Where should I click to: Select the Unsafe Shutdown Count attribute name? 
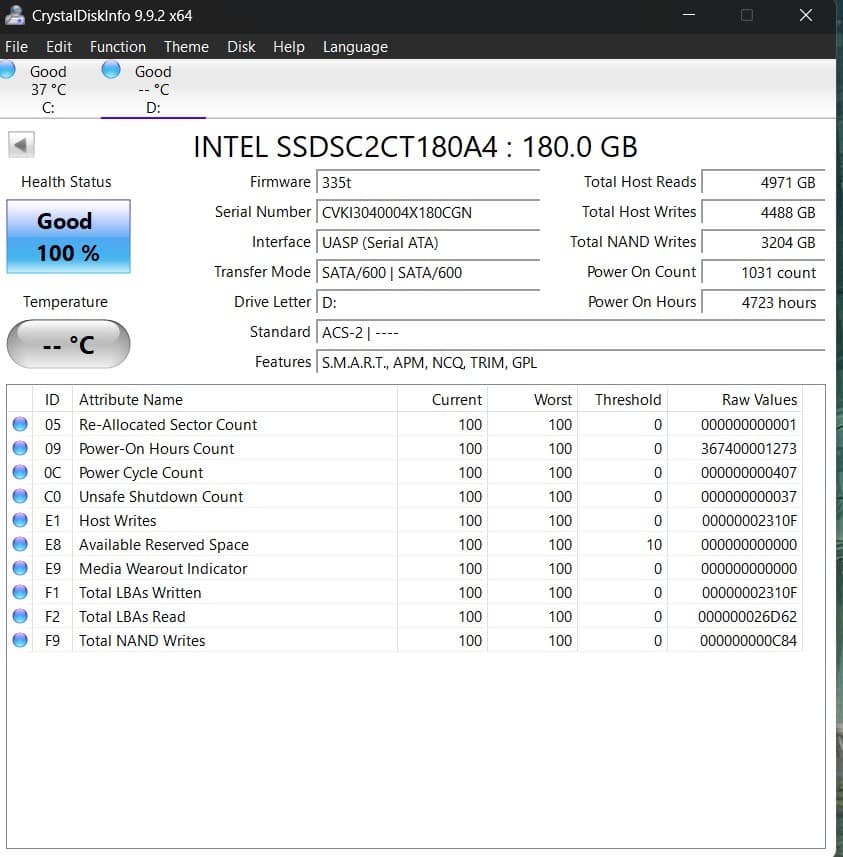coord(161,497)
